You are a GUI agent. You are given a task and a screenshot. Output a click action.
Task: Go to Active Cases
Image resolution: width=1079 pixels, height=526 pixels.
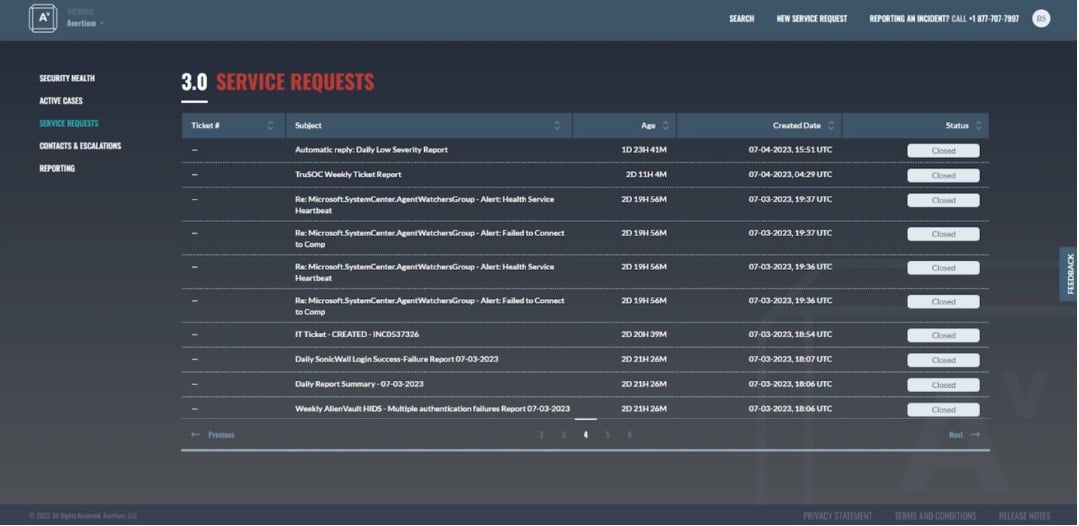coord(61,101)
